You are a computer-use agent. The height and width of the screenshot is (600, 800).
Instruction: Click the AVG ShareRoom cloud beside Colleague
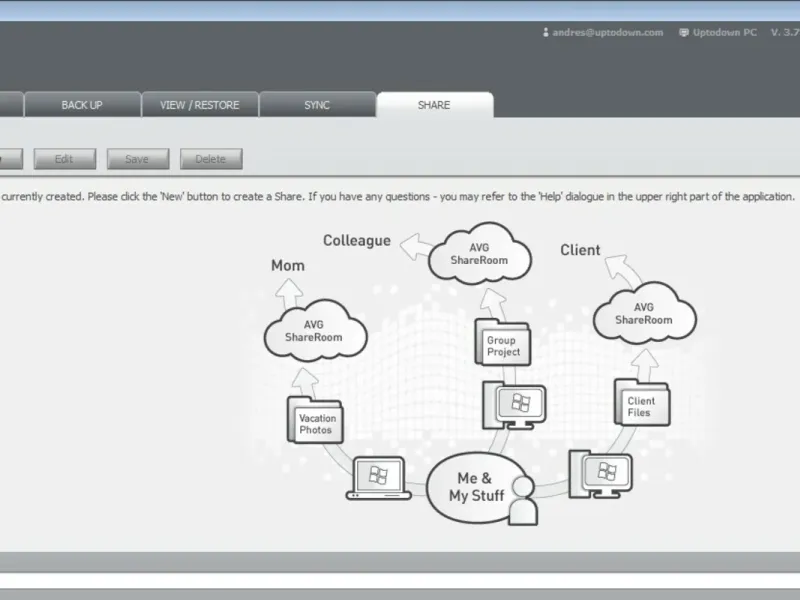coord(480,253)
